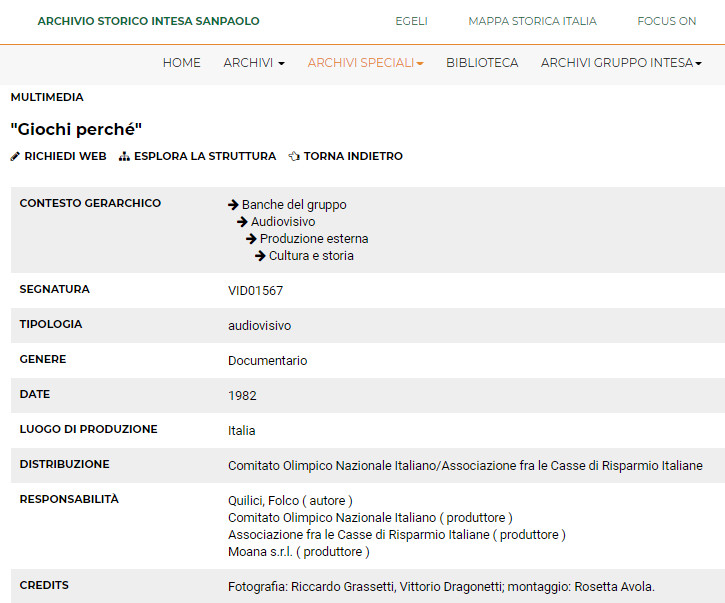Viewport: 725px width, 603px height.
Task: Click the tipologia value audiovisivo
Action: tap(259, 326)
